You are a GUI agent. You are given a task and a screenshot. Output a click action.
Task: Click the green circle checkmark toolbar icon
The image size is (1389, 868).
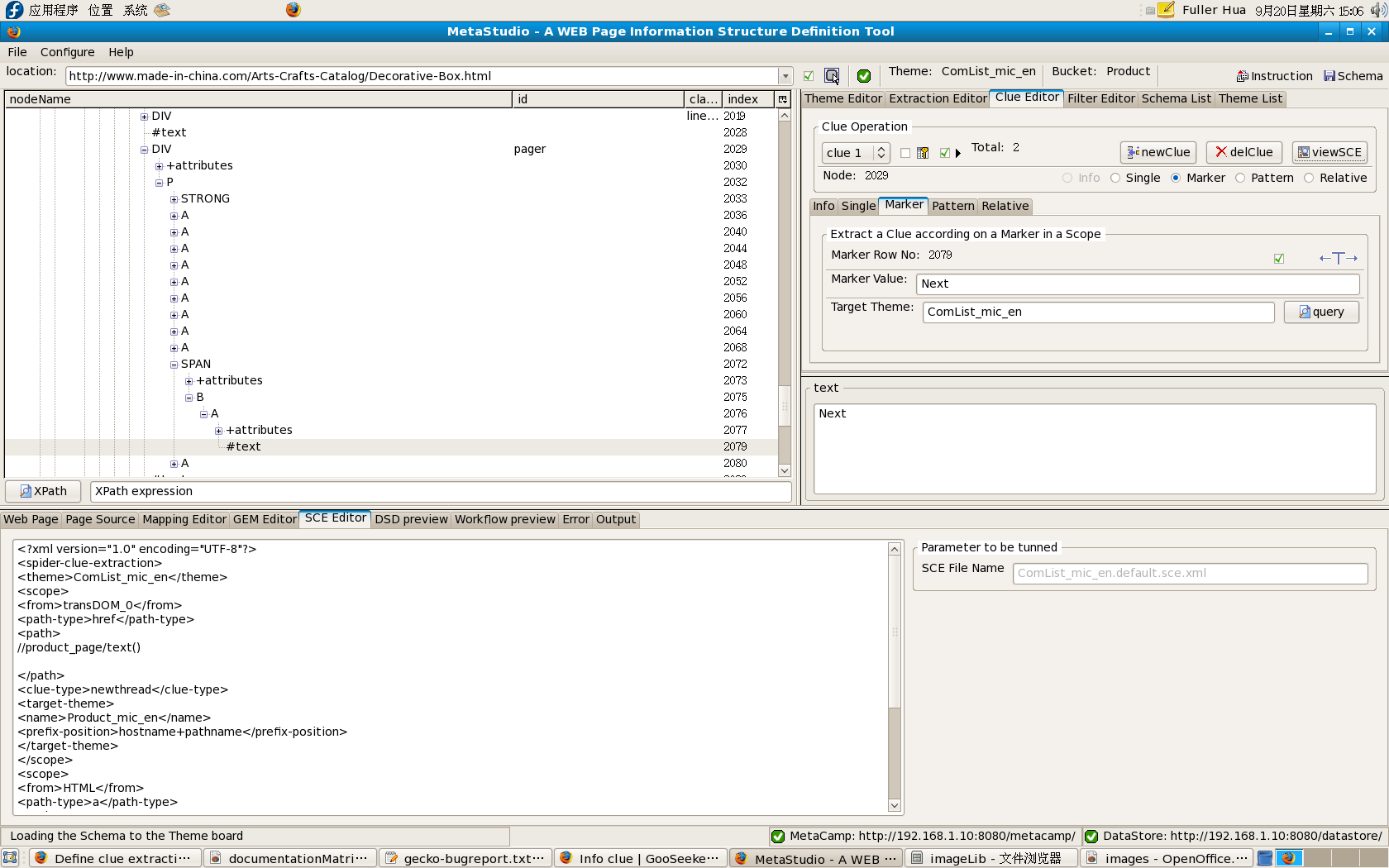click(x=863, y=76)
